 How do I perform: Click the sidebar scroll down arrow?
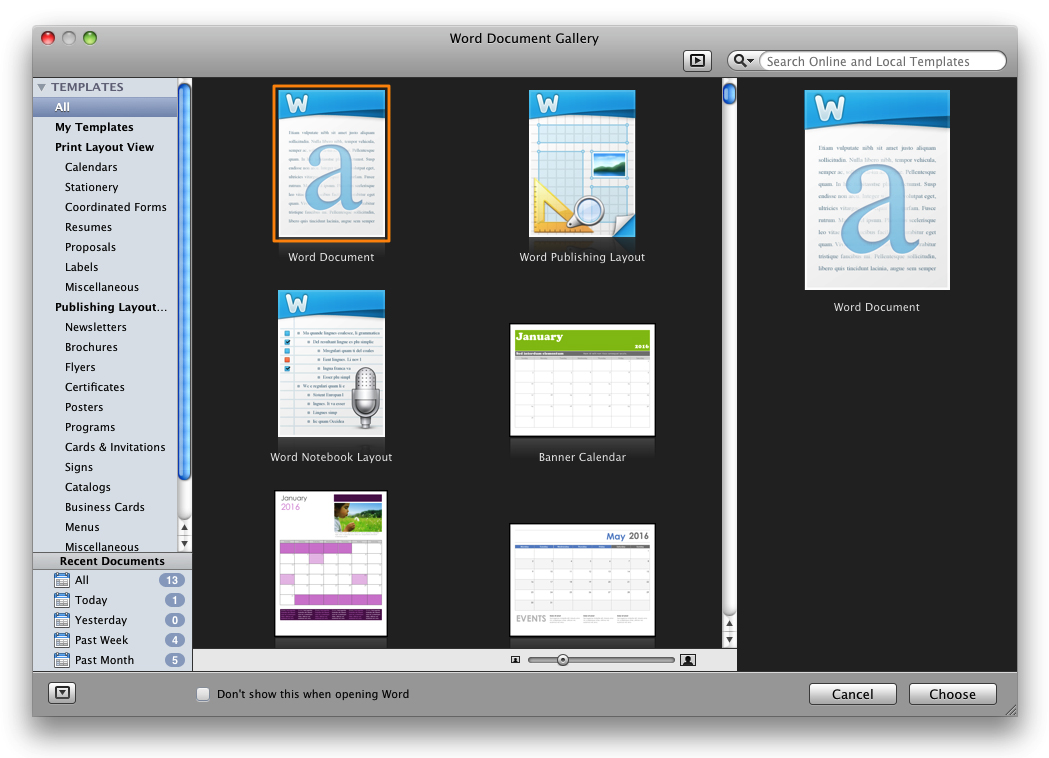[185, 544]
